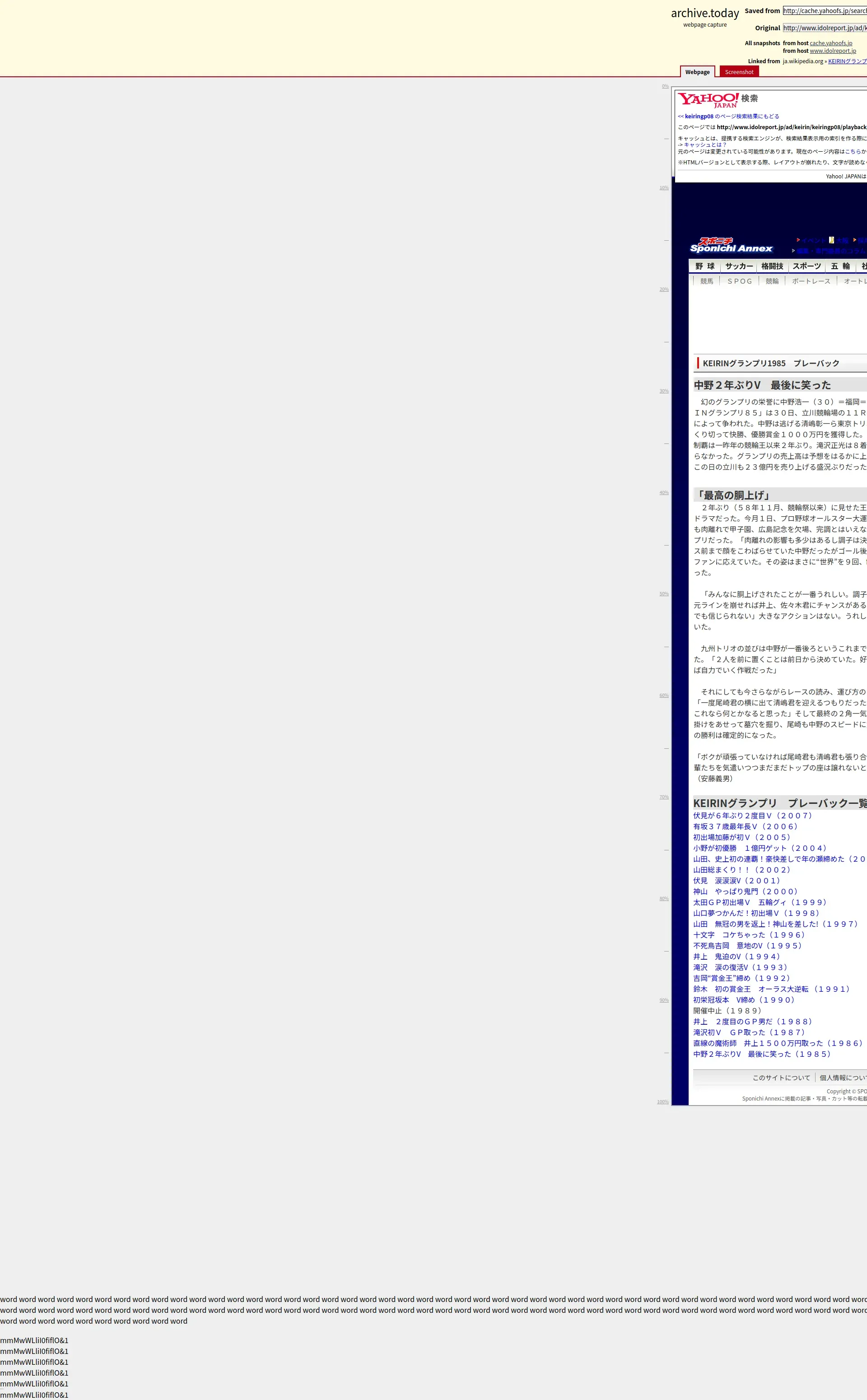867x1400 pixels.
Task: Open 神山 やっぱり鬼門（２０００） playback link
Action: 746,891
